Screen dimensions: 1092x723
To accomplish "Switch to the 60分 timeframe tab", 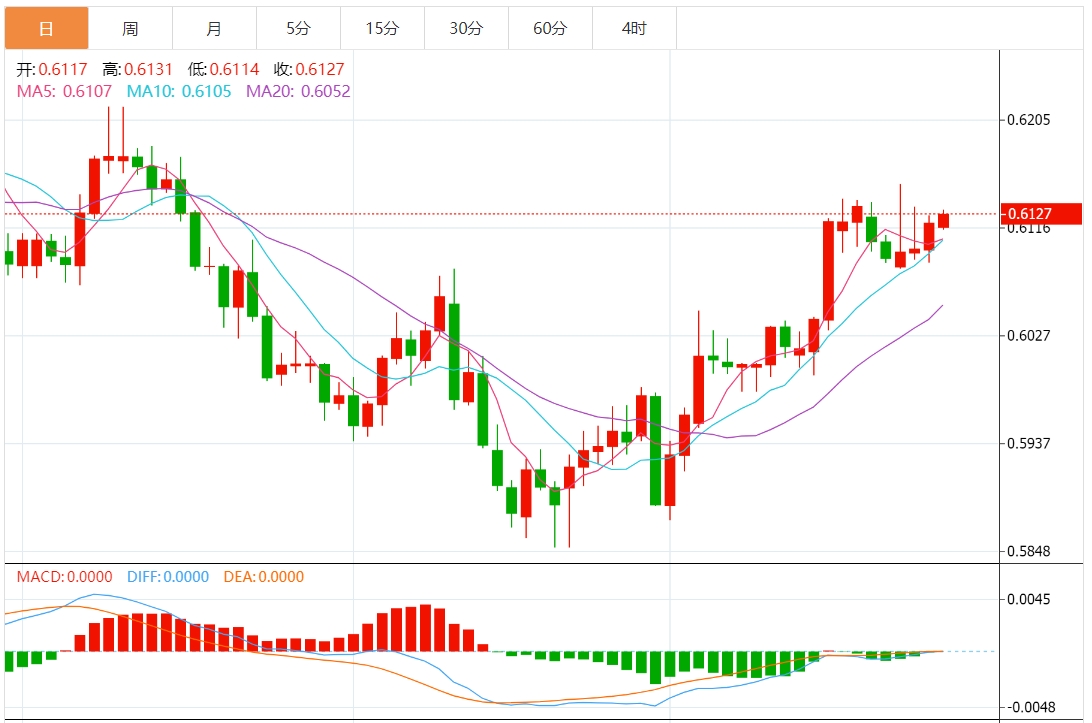I will (550, 28).
